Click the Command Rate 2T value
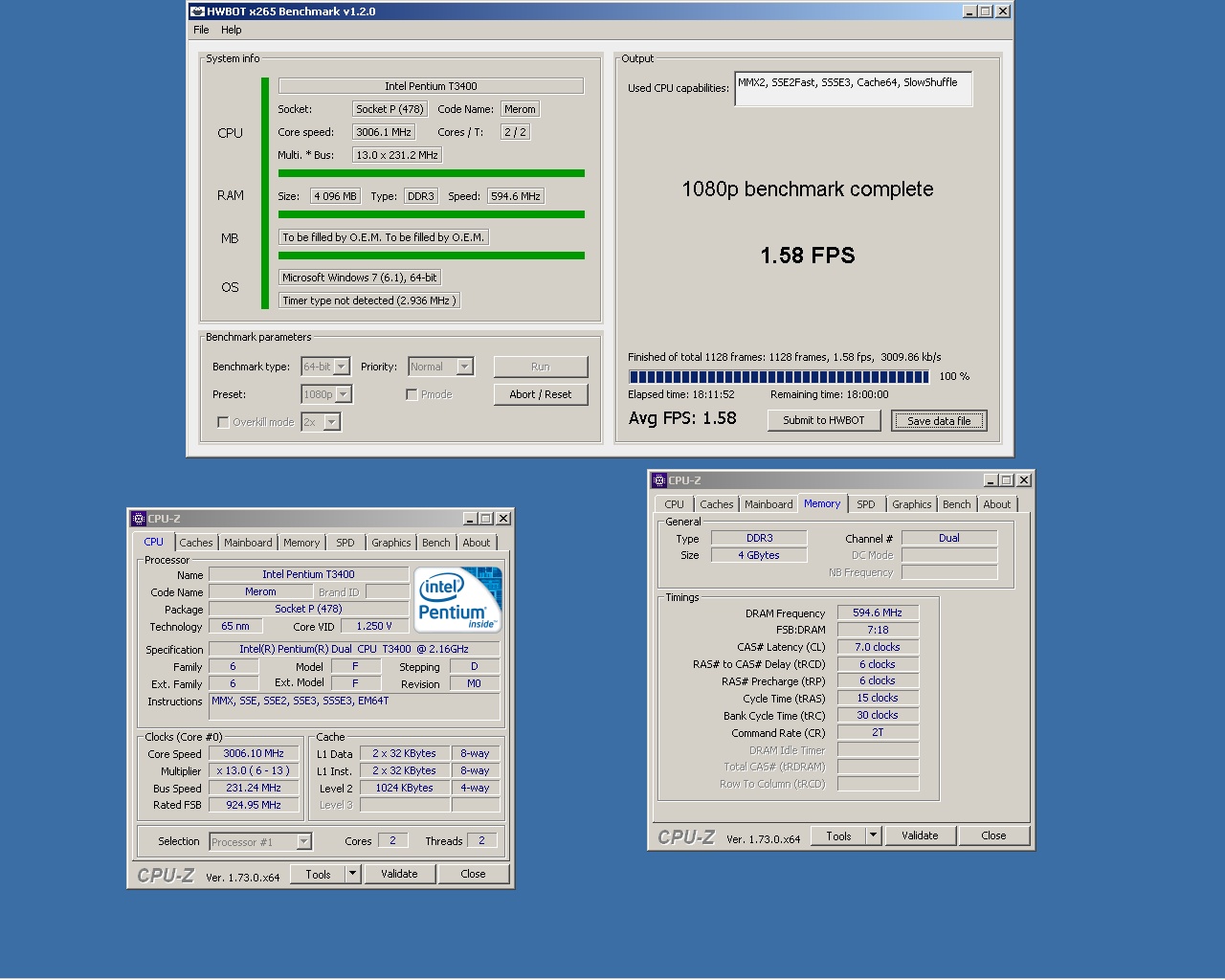The height and width of the screenshot is (980, 1225). pos(878,732)
